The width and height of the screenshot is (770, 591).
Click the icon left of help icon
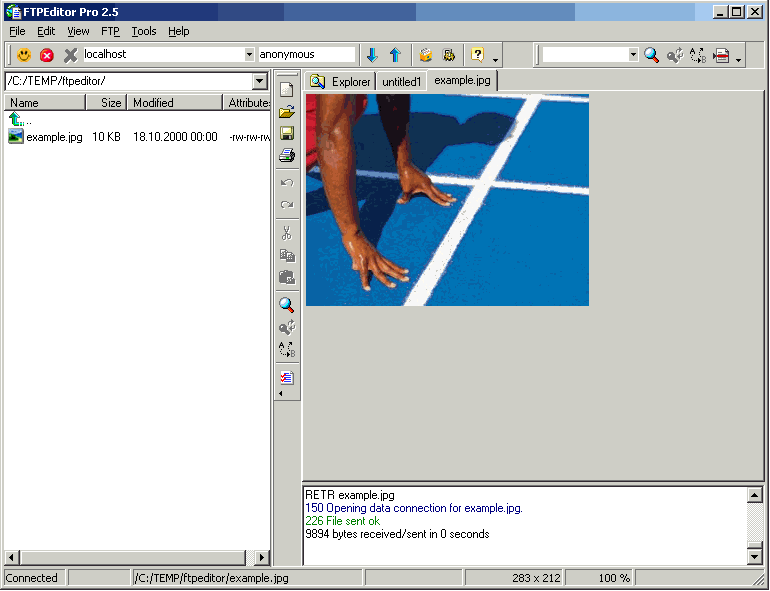point(449,55)
